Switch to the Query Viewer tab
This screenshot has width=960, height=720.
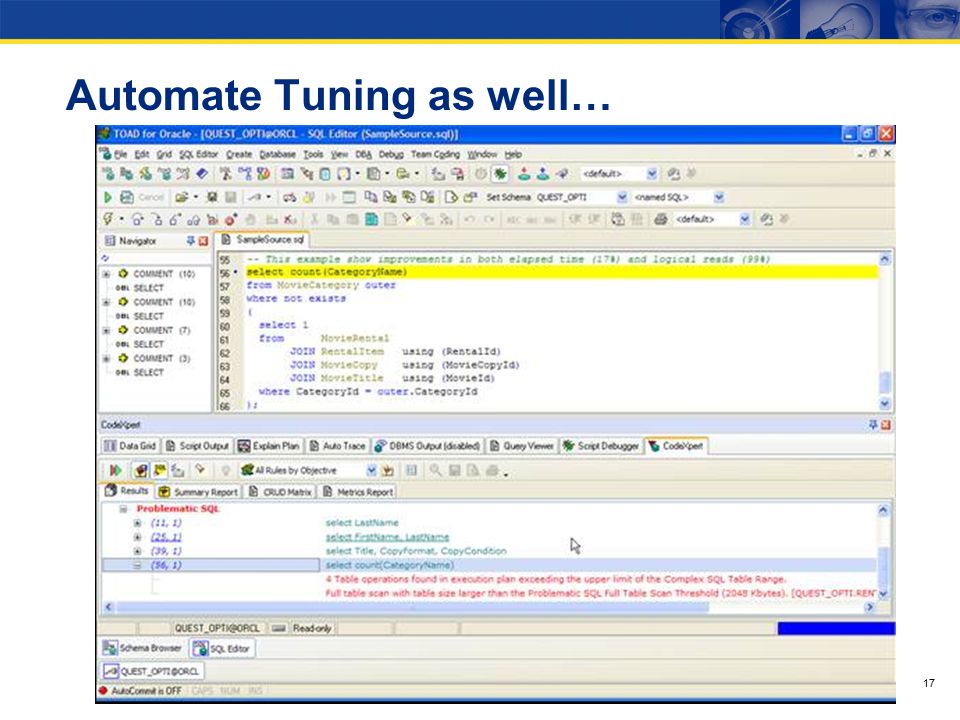[x=522, y=446]
